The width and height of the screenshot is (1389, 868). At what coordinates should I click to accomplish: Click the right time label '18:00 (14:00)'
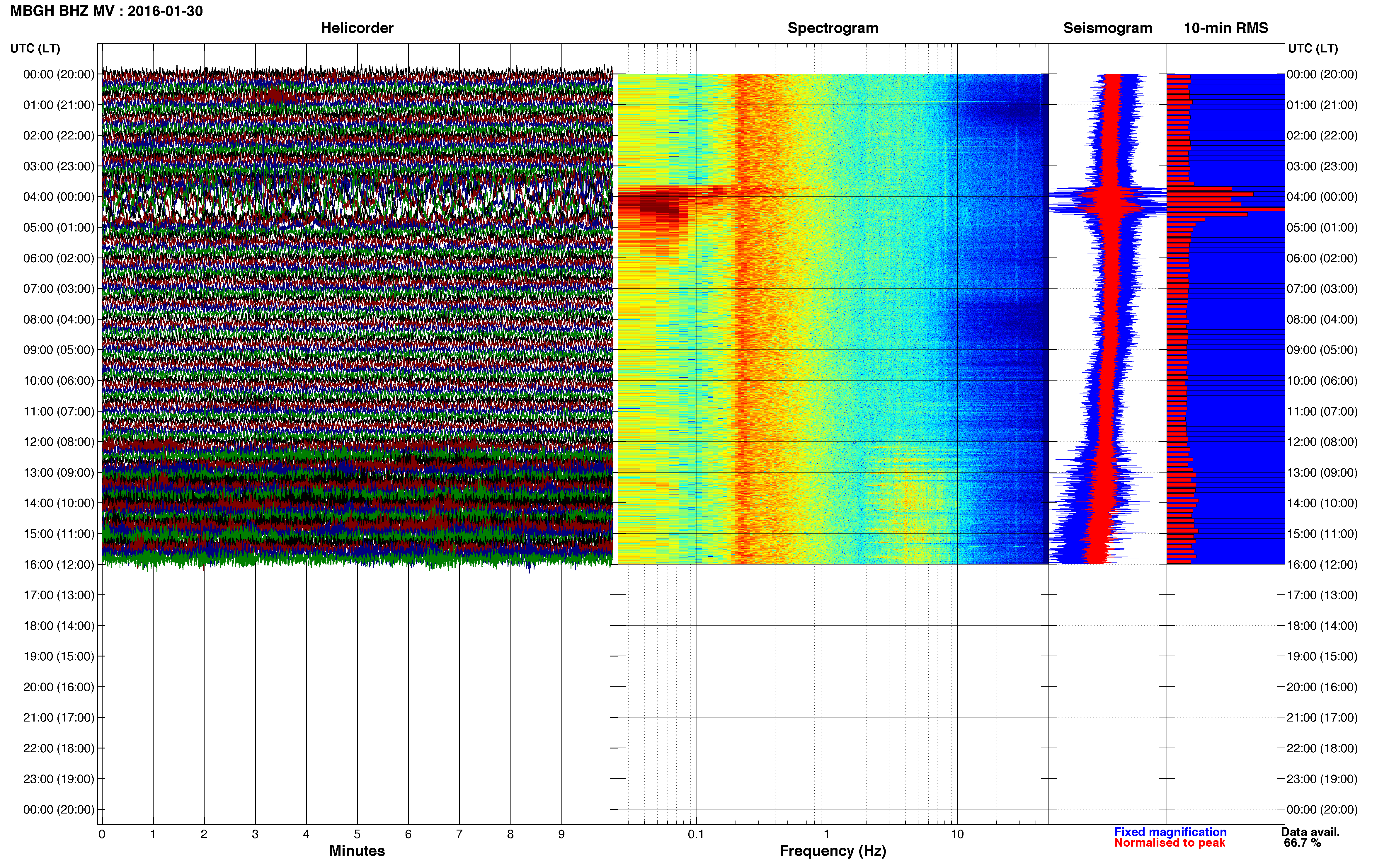pyautogui.click(x=1322, y=626)
